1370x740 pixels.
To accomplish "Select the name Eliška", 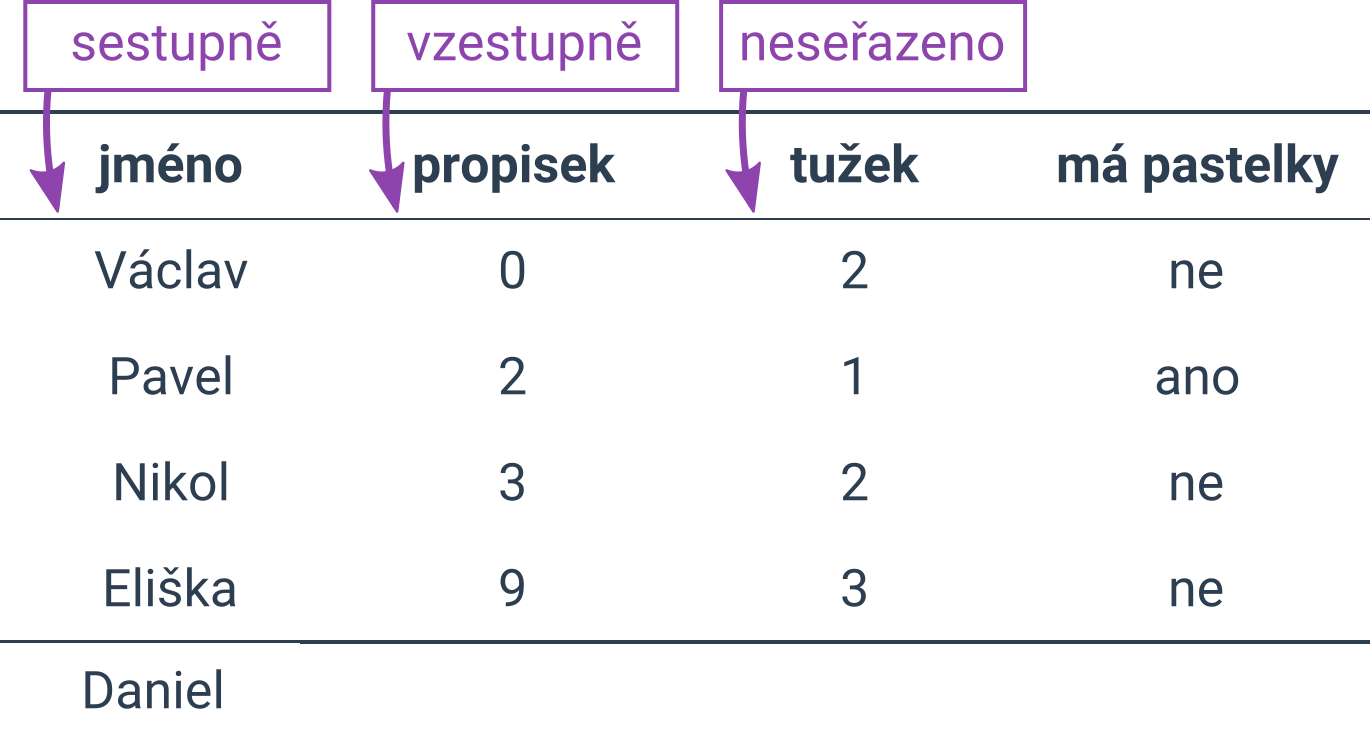I will click(171, 588).
